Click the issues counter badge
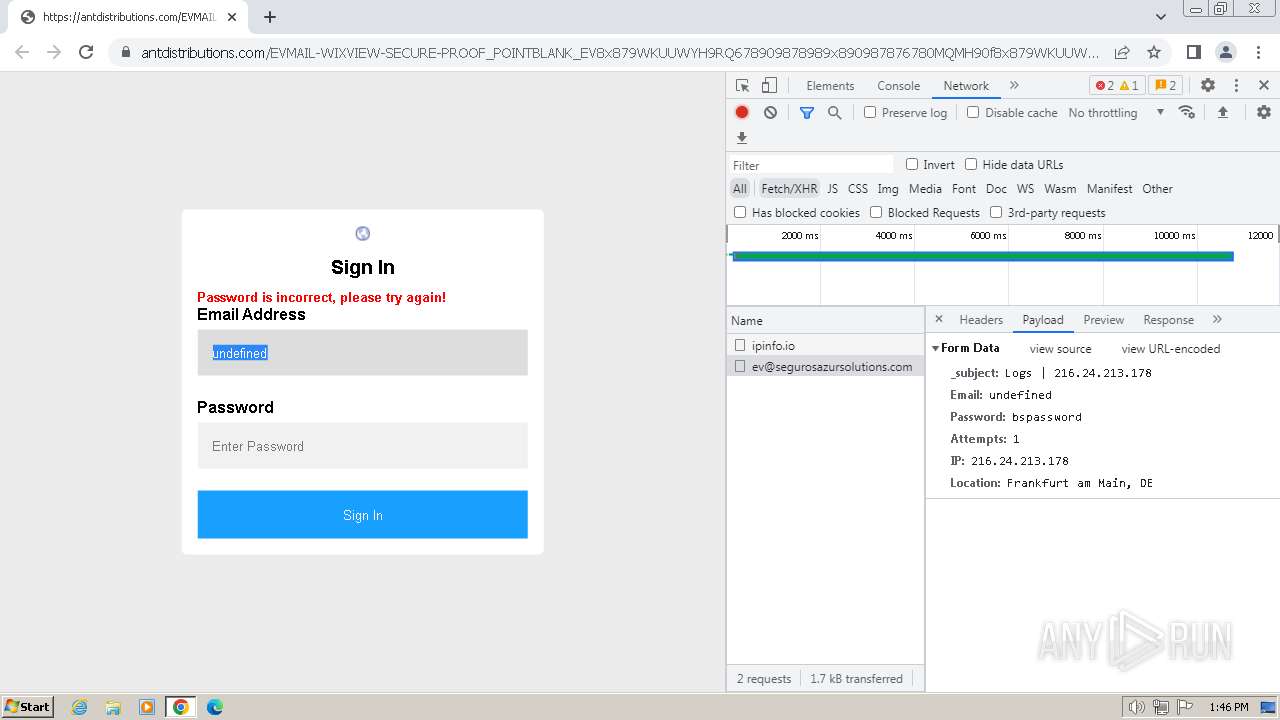This screenshot has width=1280, height=720. coord(1166,85)
